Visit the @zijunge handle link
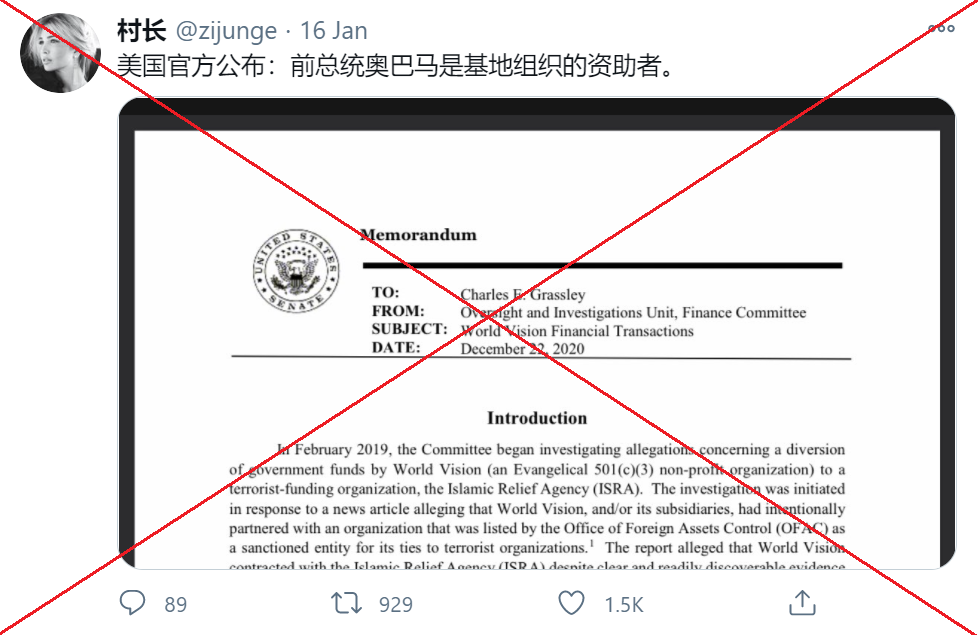Screen dimensions: 978x635 pyautogui.click(x=226, y=31)
